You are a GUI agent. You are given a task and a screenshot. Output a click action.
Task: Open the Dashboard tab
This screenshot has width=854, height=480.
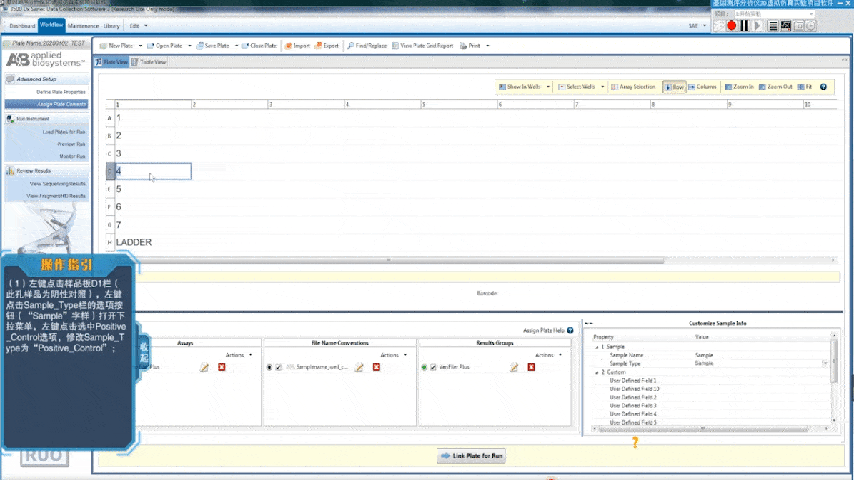(22, 26)
